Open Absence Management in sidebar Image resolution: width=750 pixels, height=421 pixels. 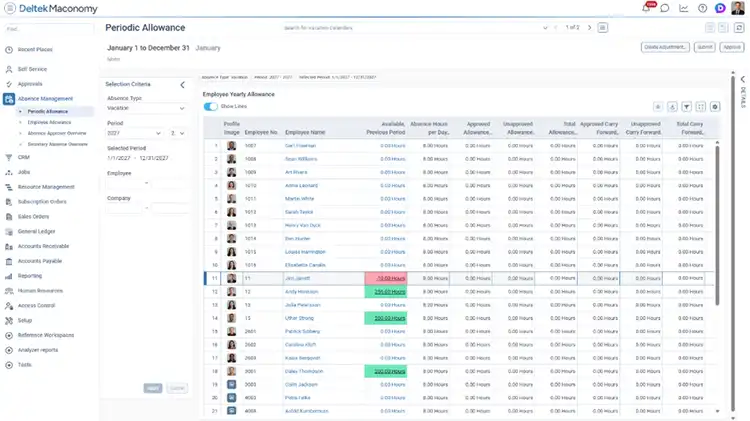tap(45, 99)
